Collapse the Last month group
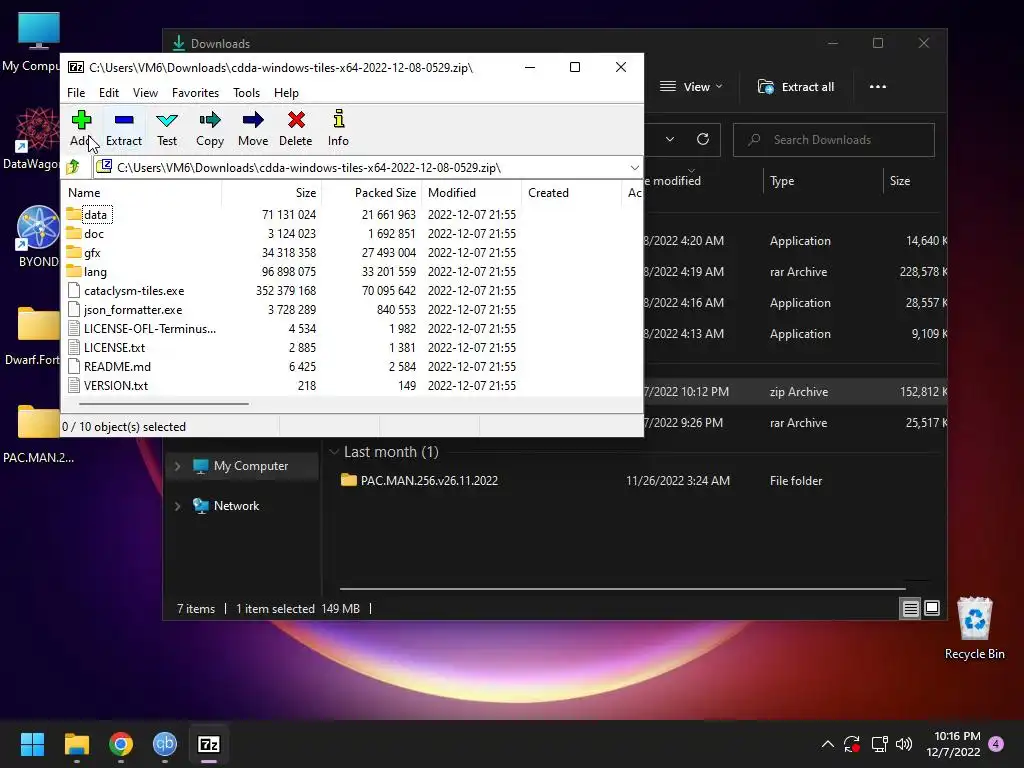The width and height of the screenshot is (1024, 768). coord(334,452)
